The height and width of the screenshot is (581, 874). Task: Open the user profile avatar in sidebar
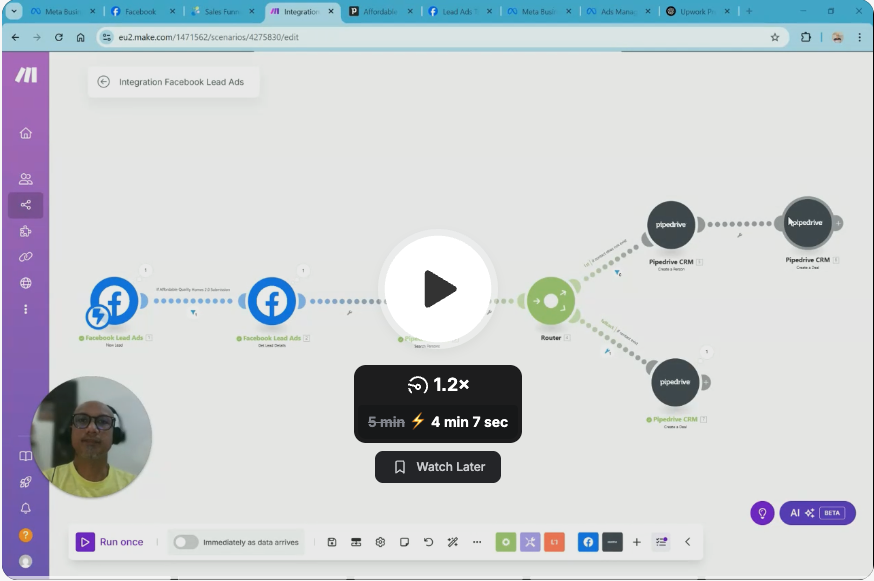[26, 561]
